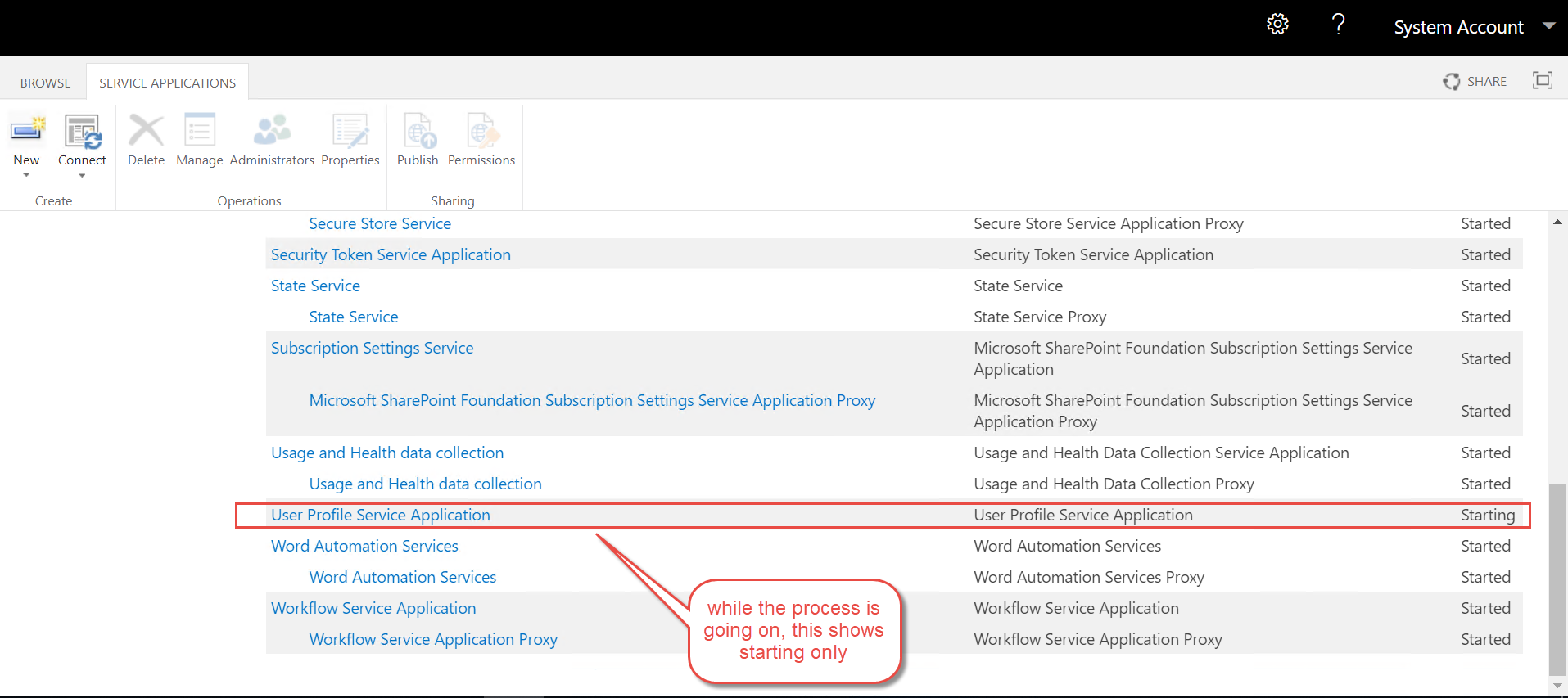
Task: Select 'Secure Store Service Application Proxy' type text
Action: click(1109, 223)
